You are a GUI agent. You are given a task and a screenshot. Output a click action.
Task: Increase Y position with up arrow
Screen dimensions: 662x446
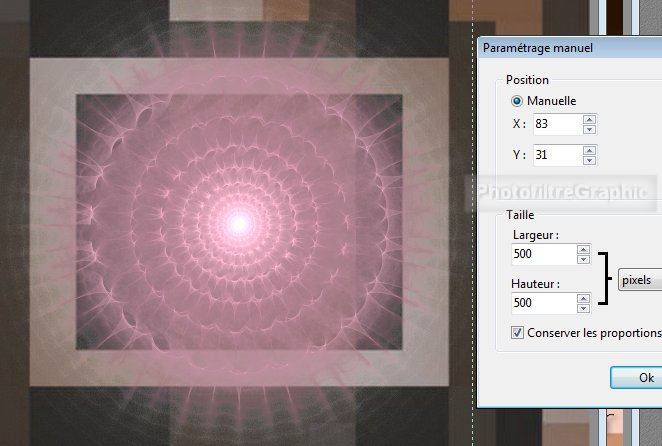[590, 150]
